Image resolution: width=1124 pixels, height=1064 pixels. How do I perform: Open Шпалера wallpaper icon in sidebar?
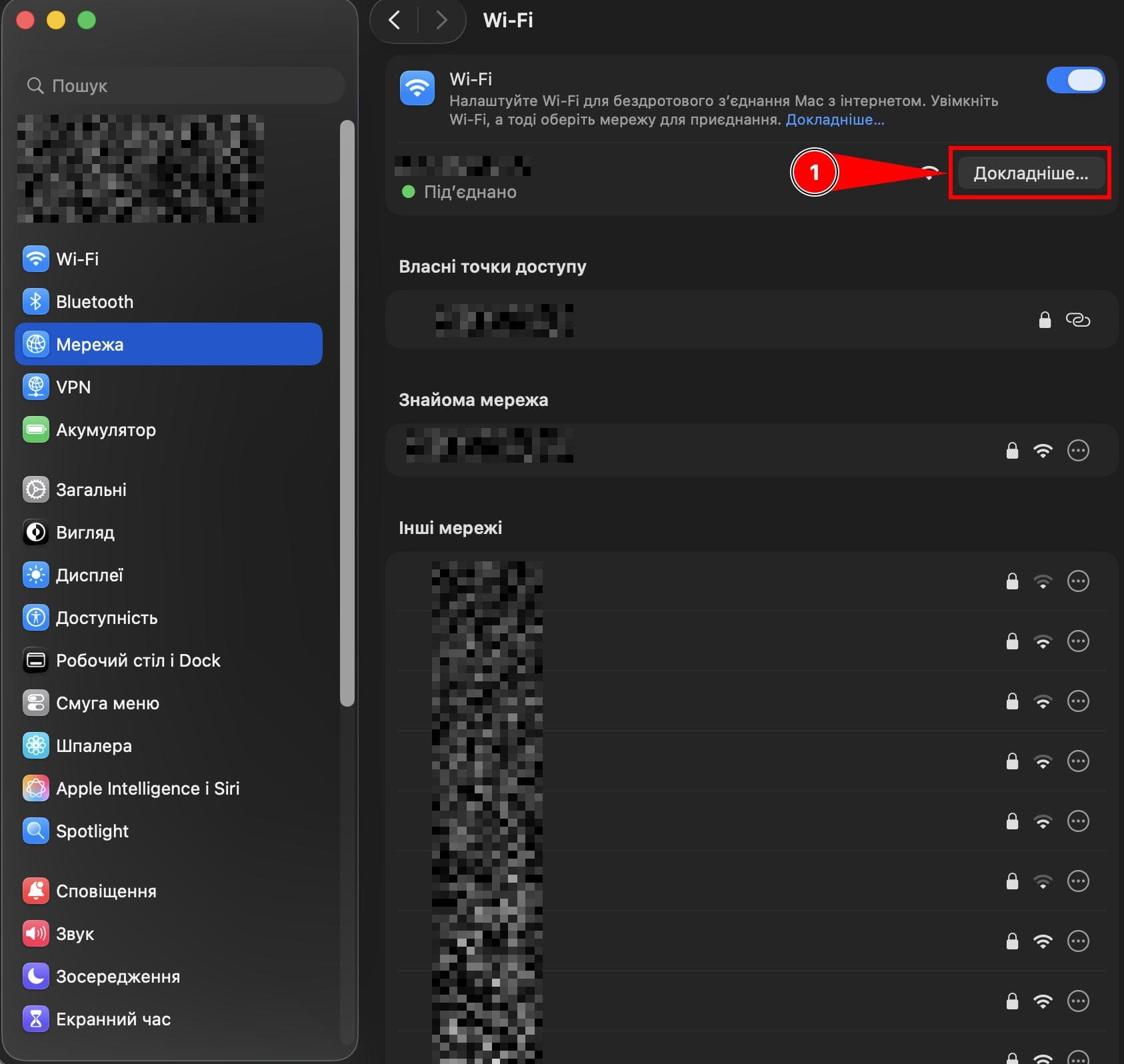(36, 745)
